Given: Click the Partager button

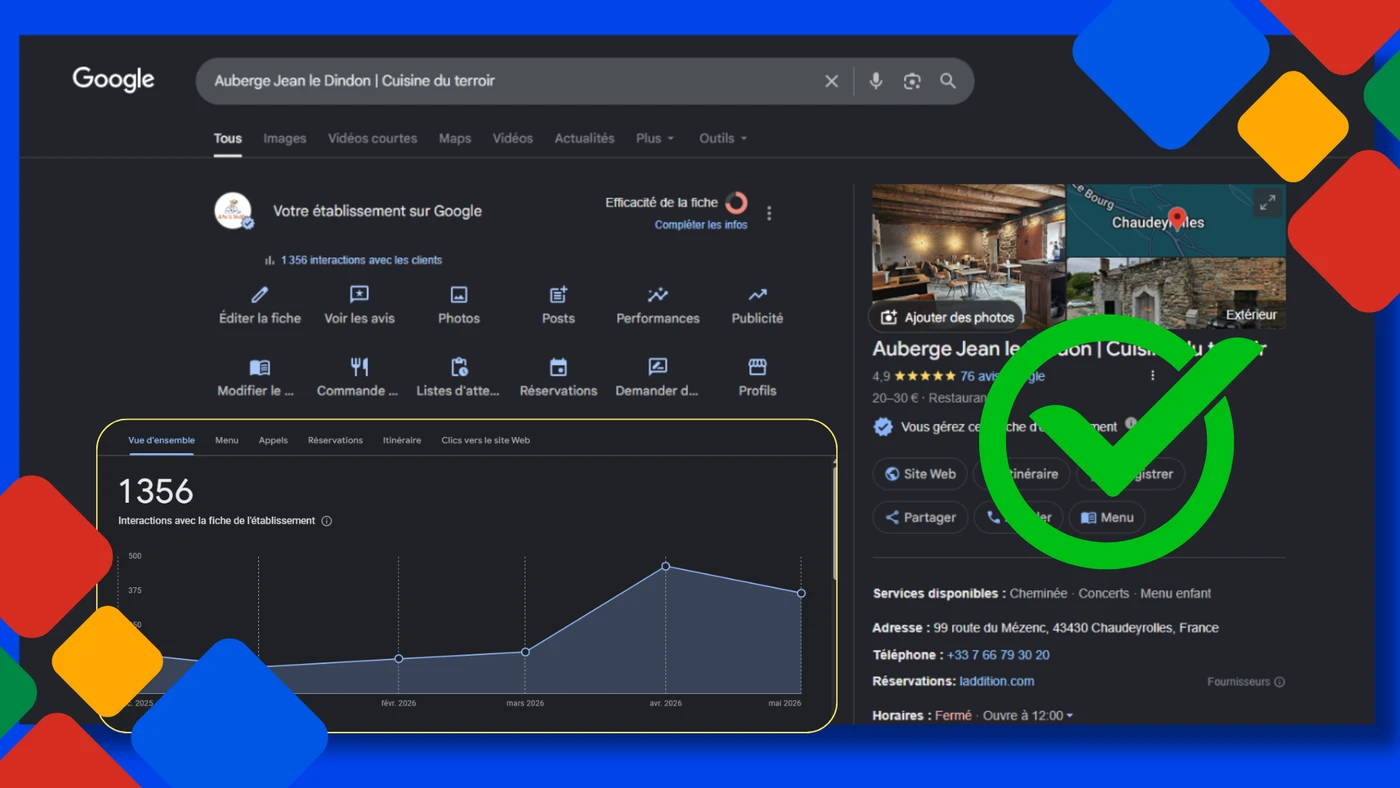Looking at the screenshot, I should tap(920, 517).
